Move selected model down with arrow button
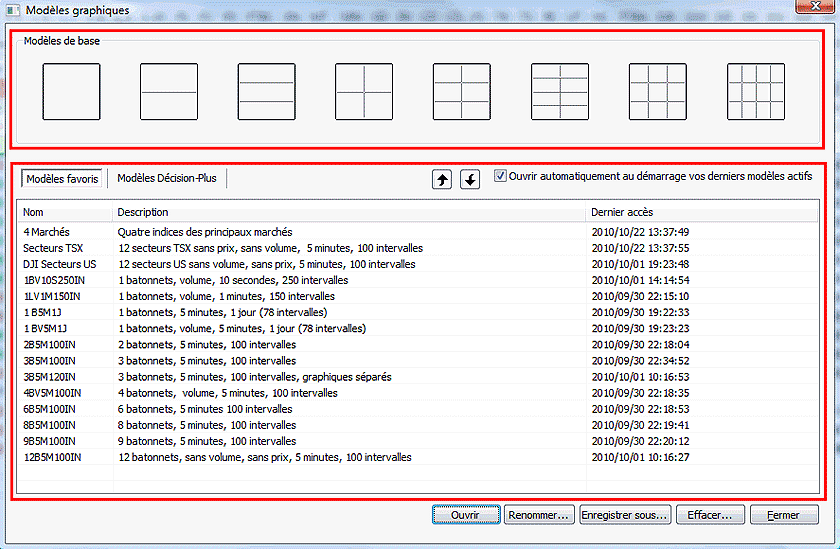The height and width of the screenshot is (549, 840). coord(470,179)
